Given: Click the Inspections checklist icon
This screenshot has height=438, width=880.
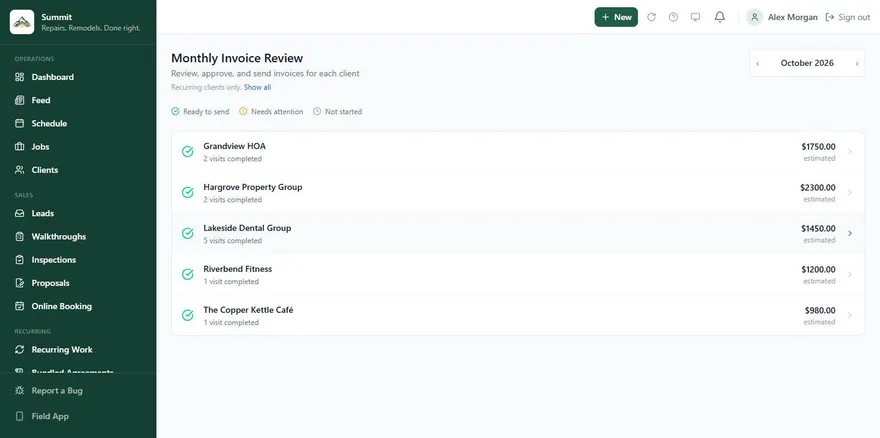Looking at the screenshot, I should [20, 260].
